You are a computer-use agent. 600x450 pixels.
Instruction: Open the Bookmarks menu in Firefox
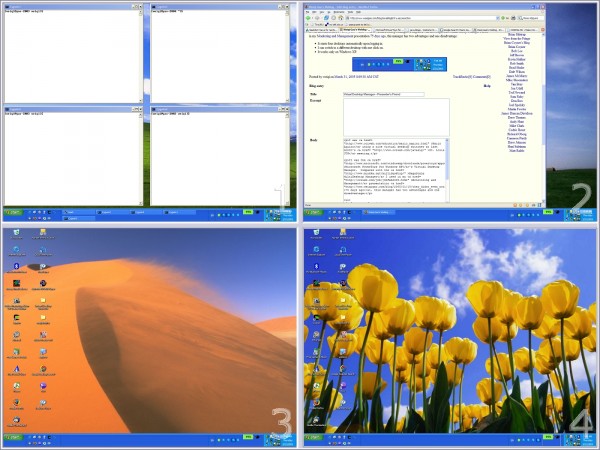tap(339, 12)
